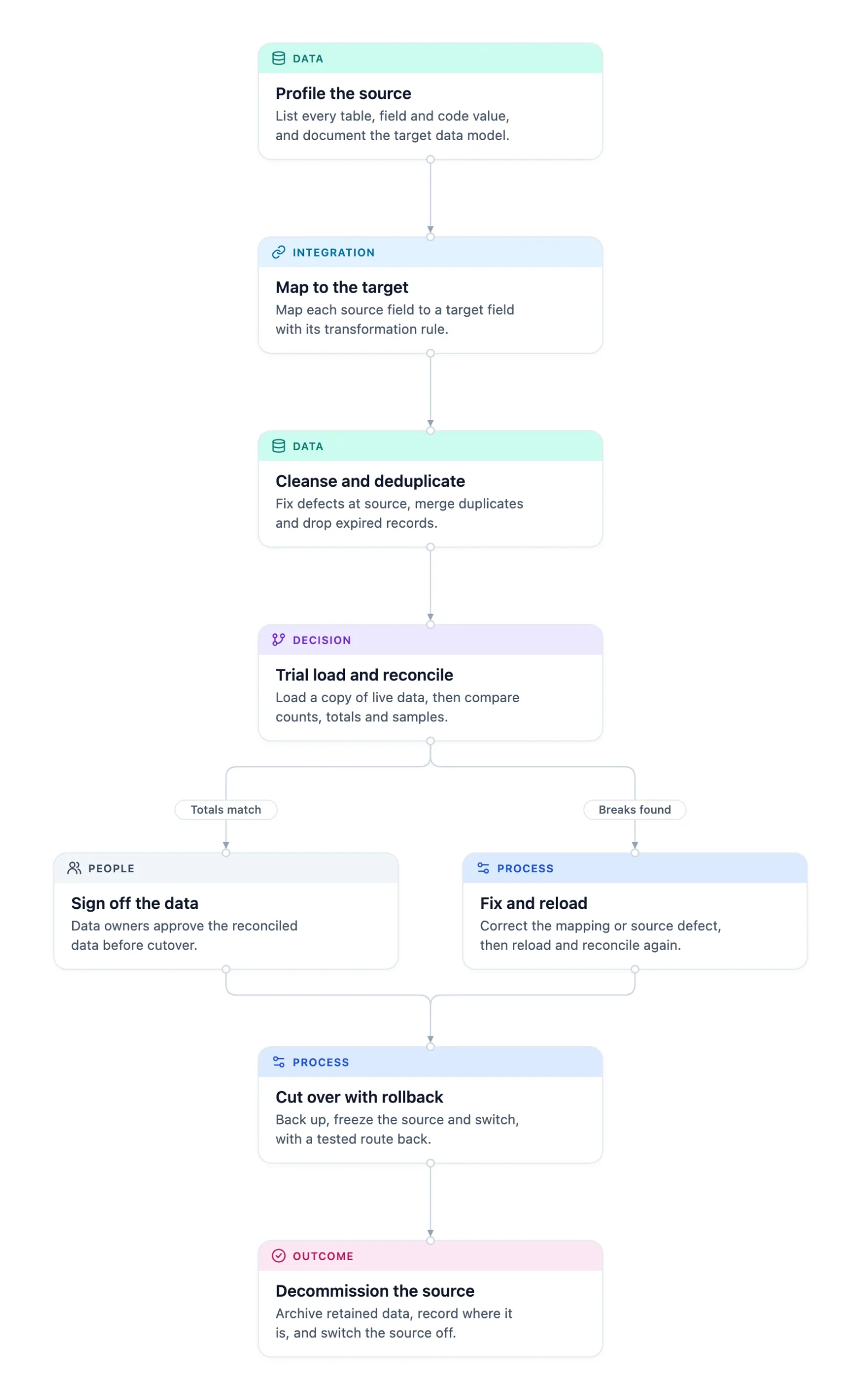Click the connector handle atop Sign off card

(x=226, y=853)
